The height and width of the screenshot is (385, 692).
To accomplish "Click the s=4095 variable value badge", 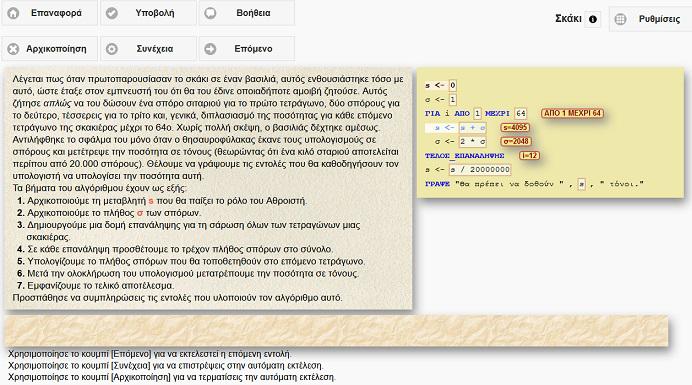I will 515,128.
